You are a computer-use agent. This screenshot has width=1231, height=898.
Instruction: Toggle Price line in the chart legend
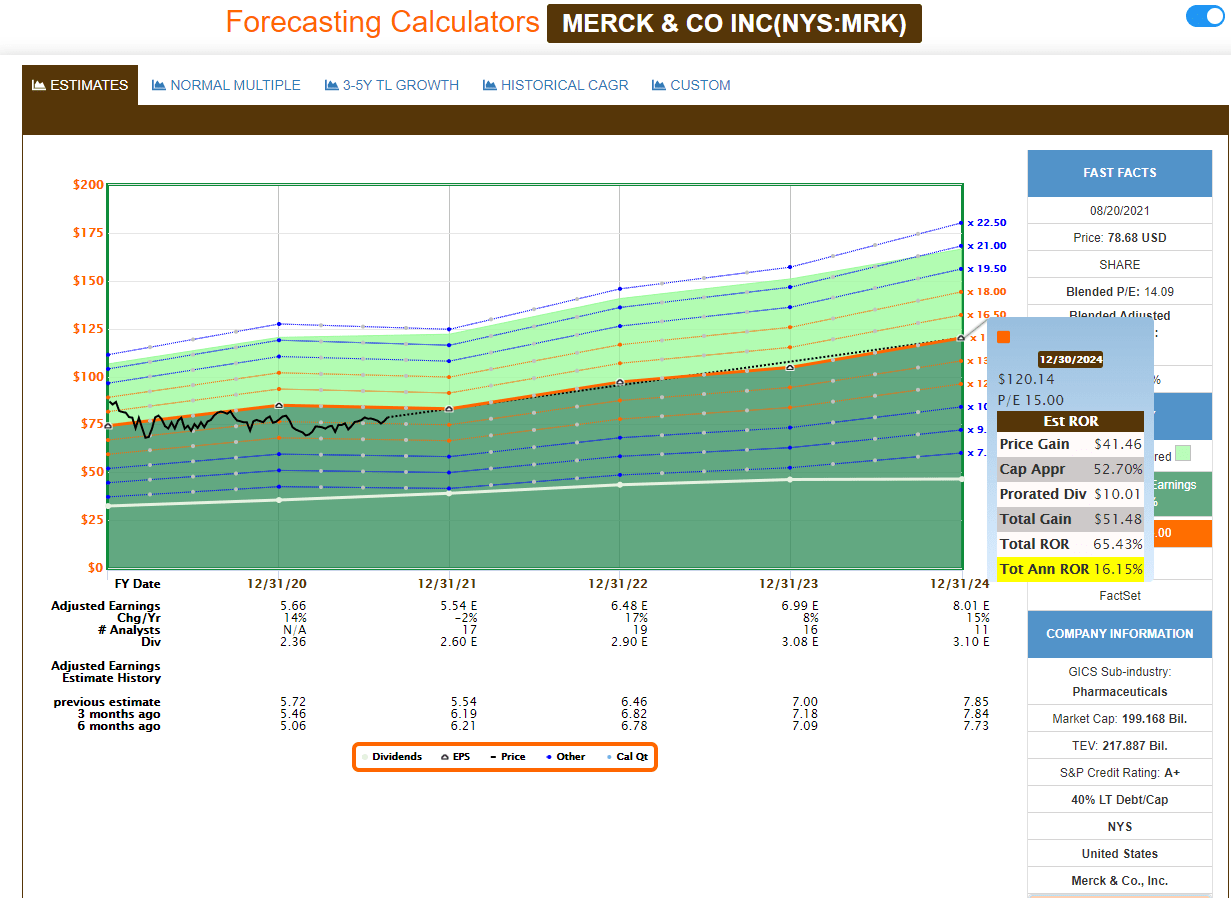(x=508, y=757)
